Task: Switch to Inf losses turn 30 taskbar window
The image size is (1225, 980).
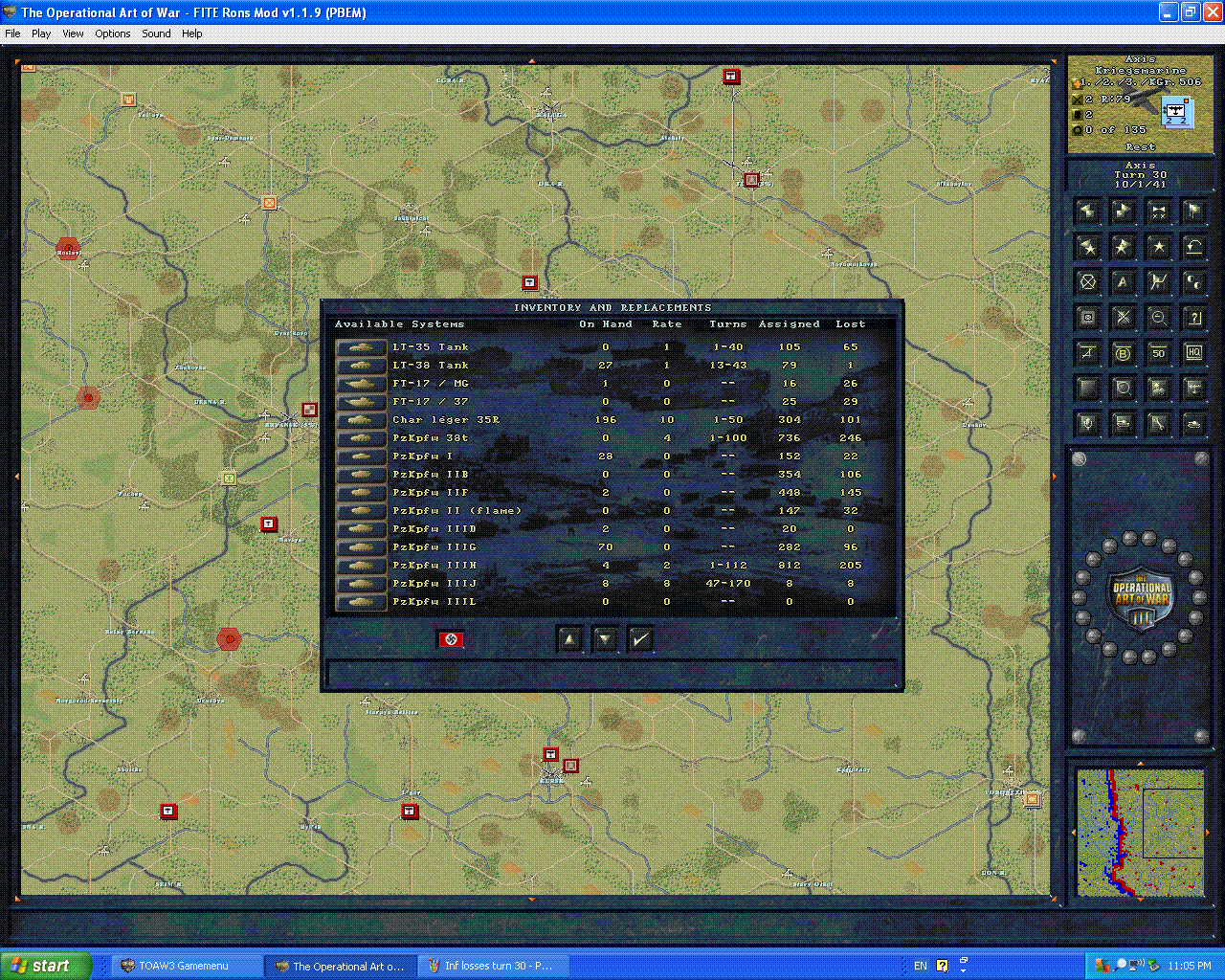Action: point(493,966)
